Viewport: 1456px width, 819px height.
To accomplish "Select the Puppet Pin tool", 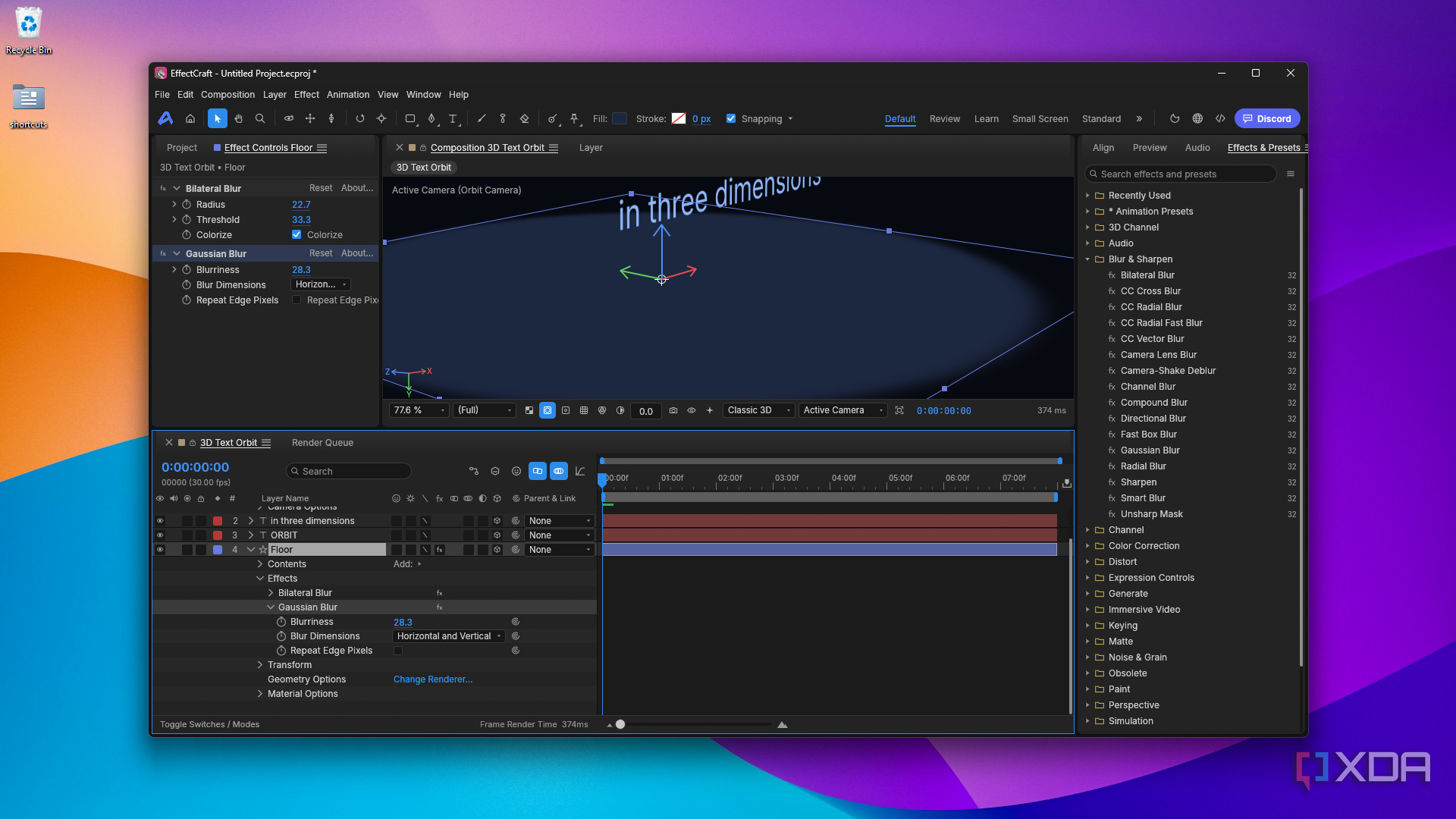I will pos(574,119).
